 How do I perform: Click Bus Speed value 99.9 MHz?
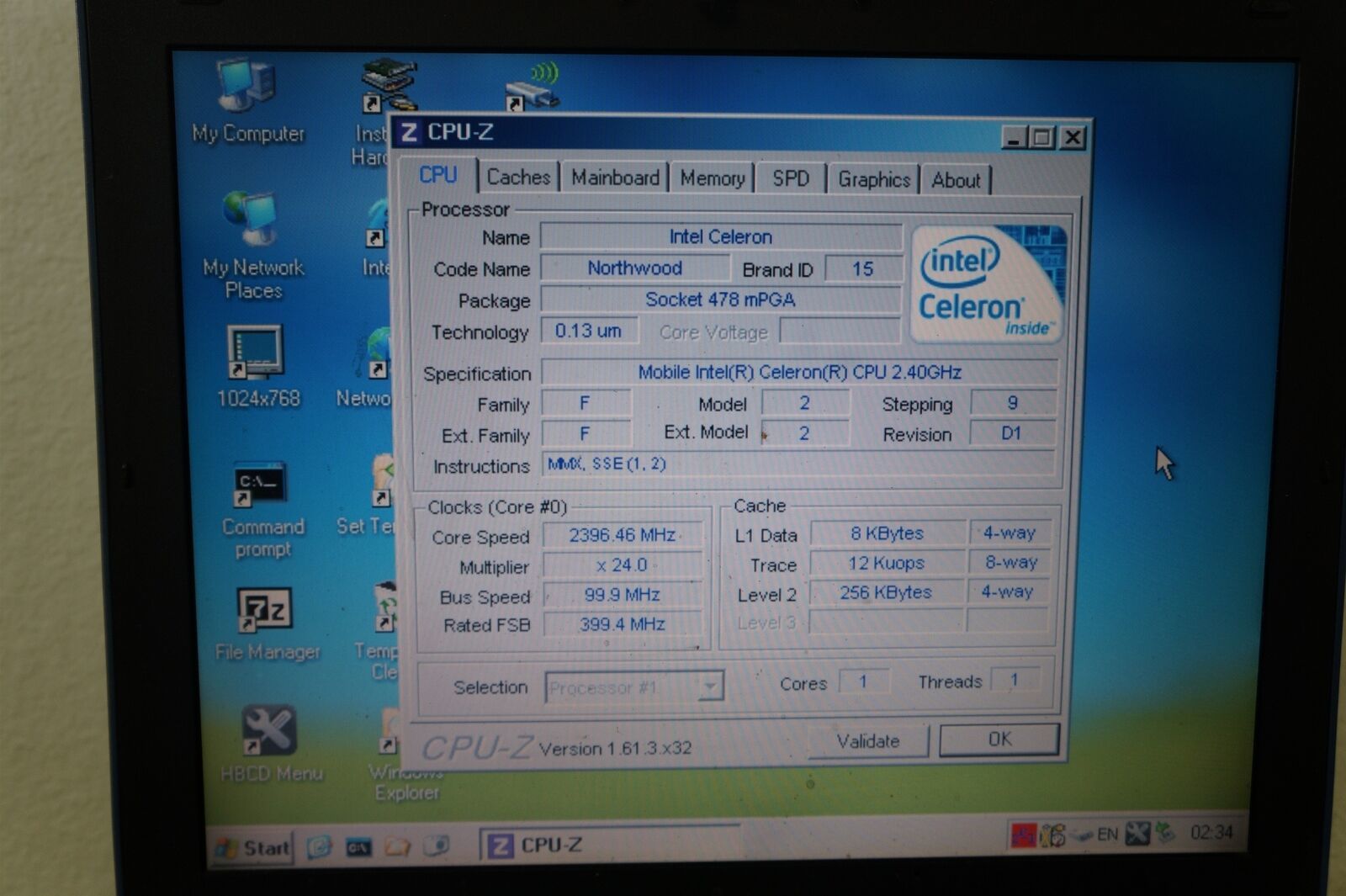pos(623,595)
